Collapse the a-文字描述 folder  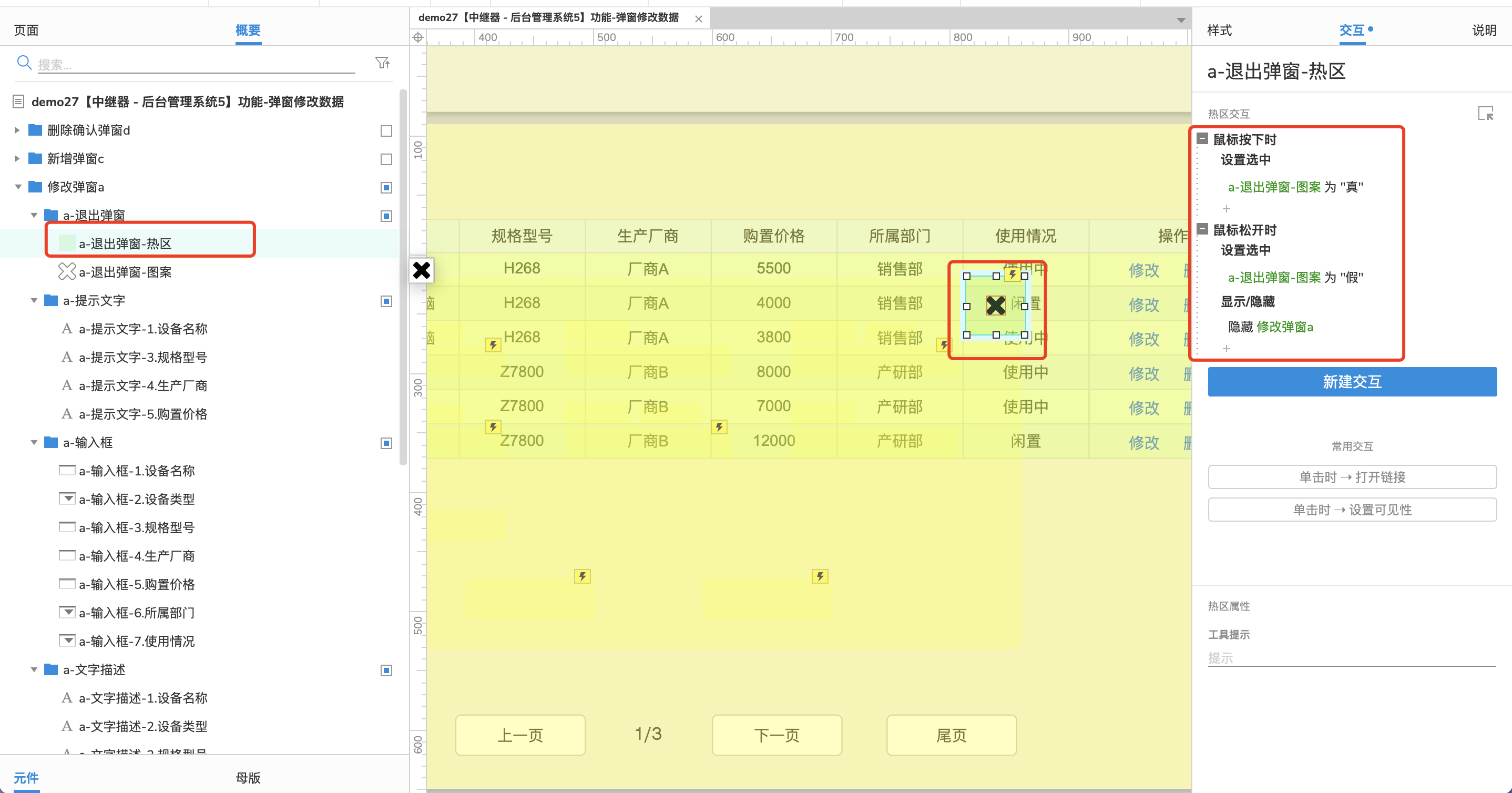coord(34,669)
